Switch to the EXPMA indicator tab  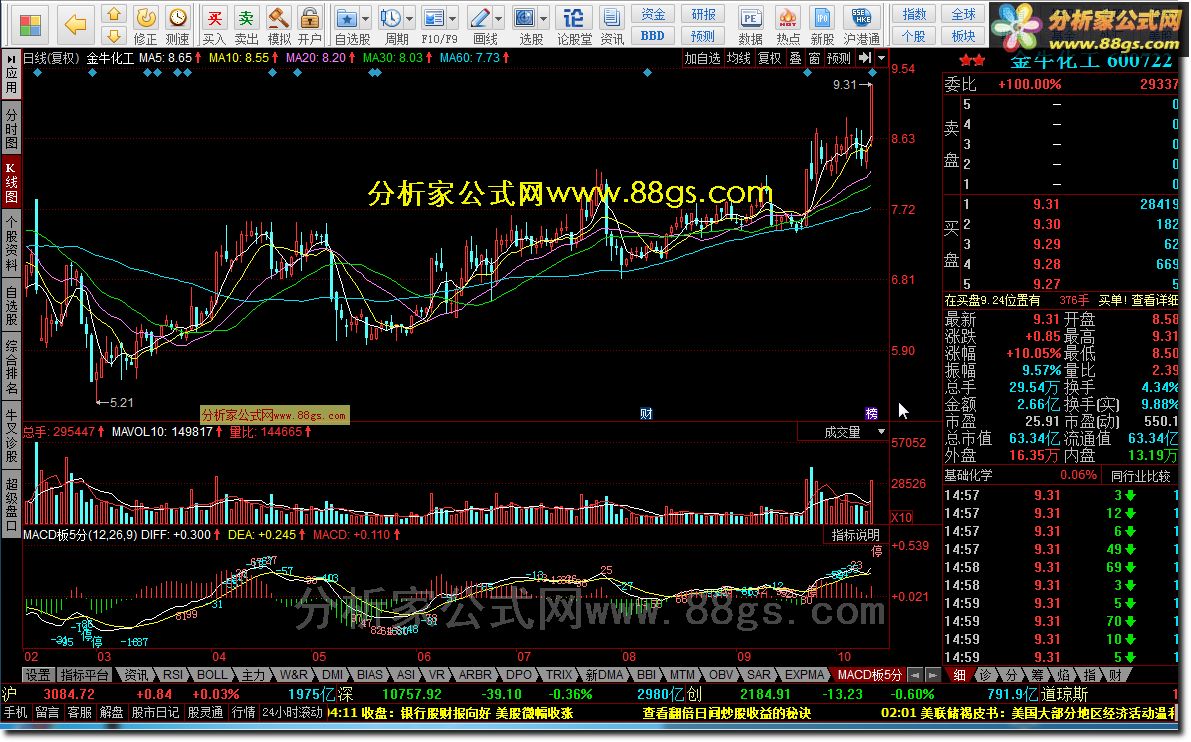coord(804,674)
